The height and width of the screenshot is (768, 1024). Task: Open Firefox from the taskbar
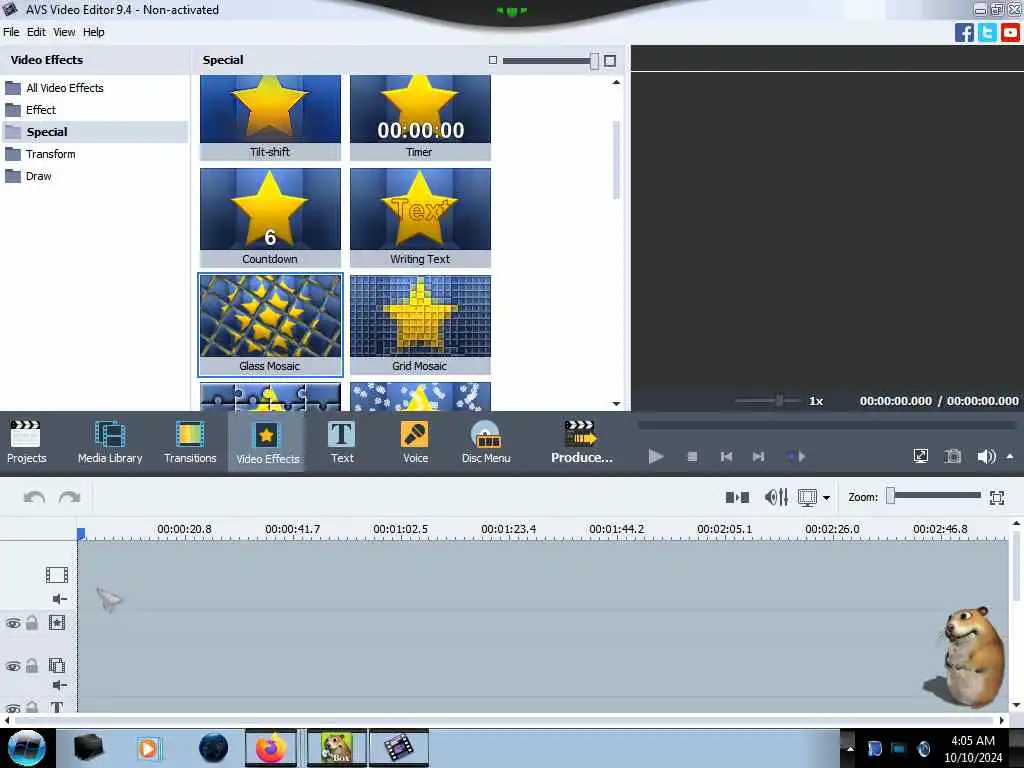[x=270, y=748]
